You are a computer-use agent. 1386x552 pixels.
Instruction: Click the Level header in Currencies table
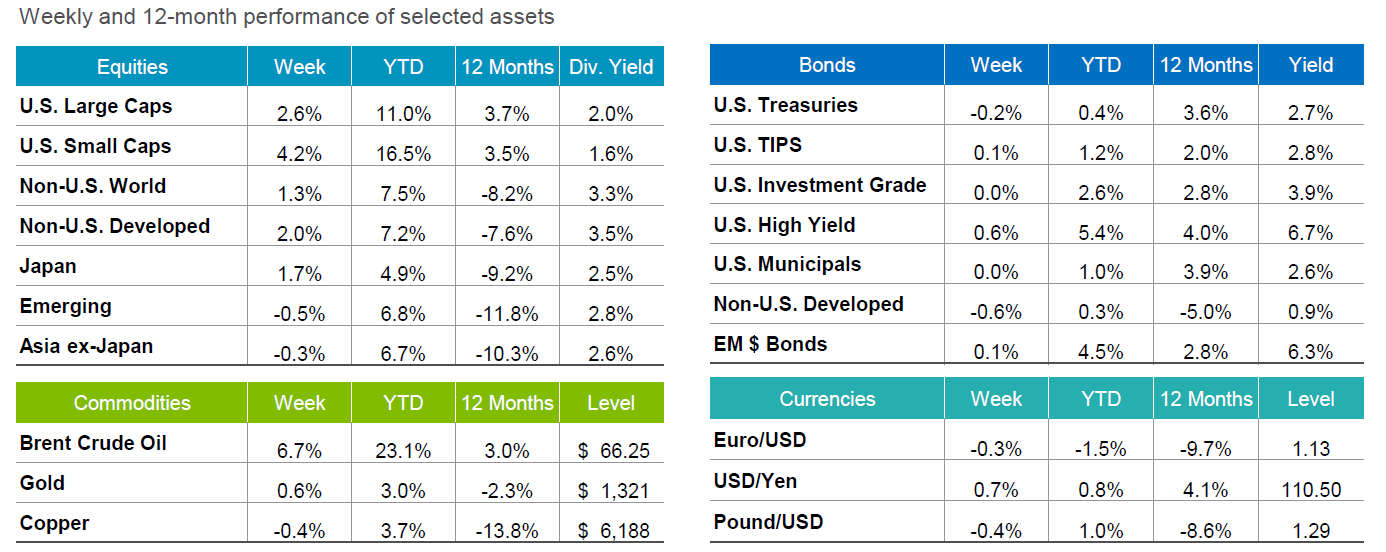(1311, 399)
